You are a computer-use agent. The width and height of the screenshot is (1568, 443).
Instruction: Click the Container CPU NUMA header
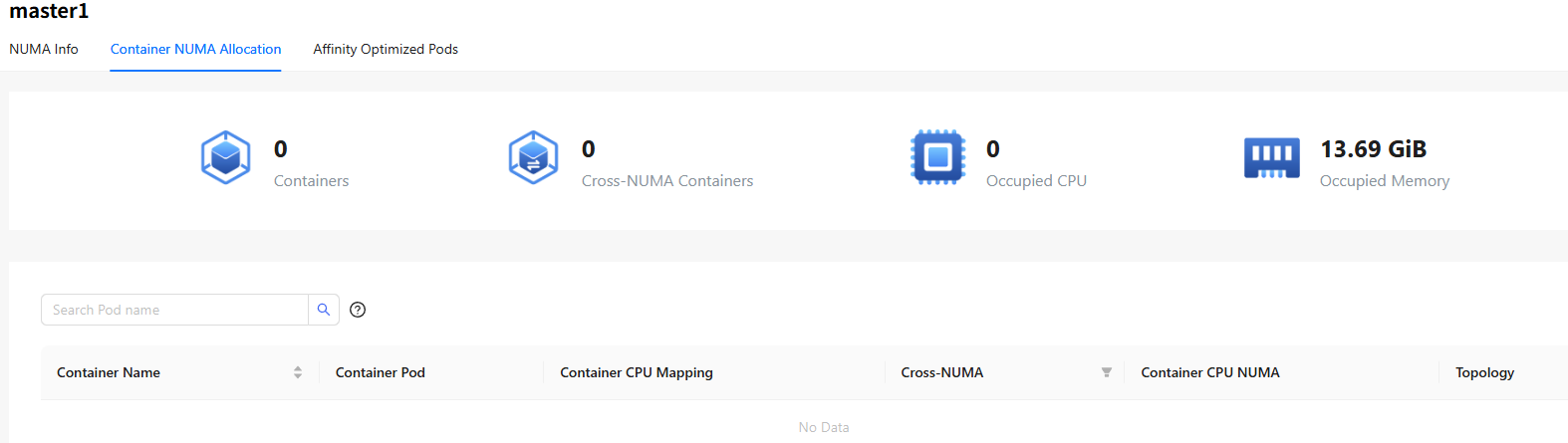(1210, 372)
